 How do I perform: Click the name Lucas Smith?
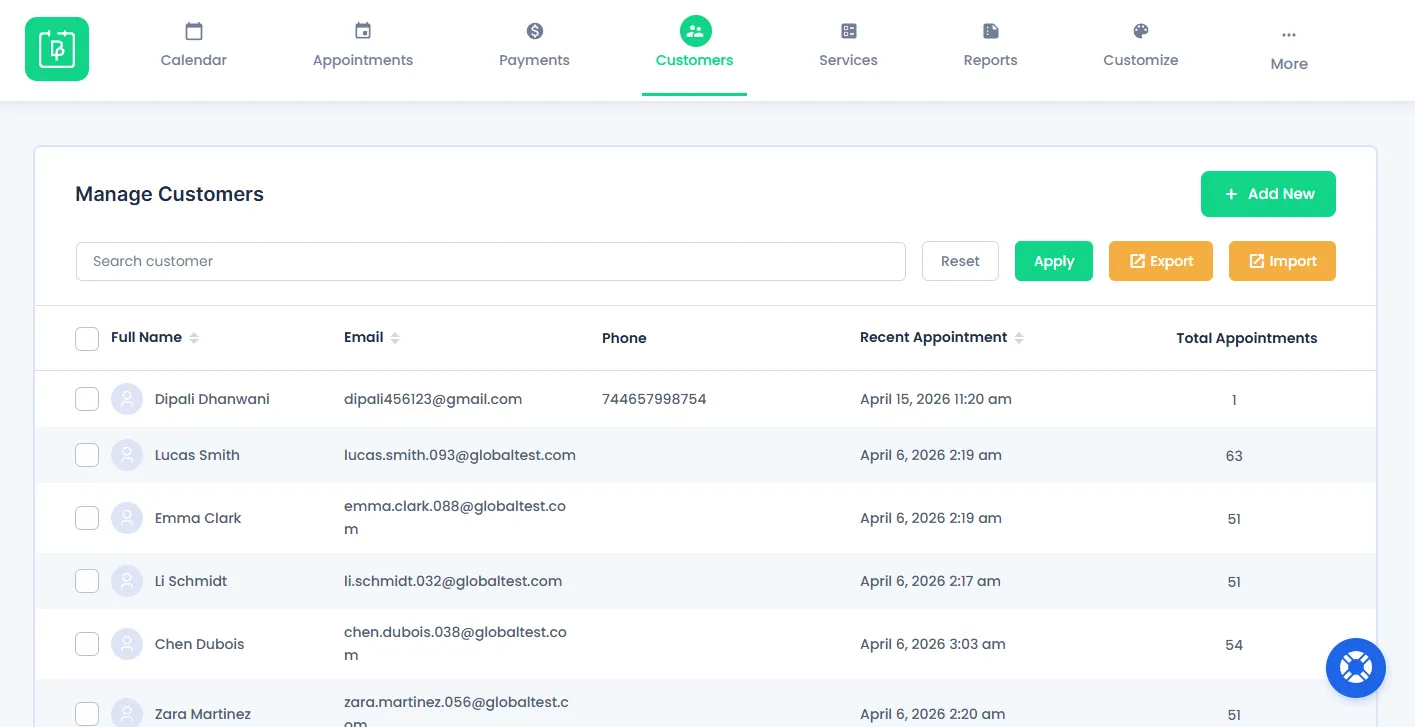pyautogui.click(x=197, y=455)
